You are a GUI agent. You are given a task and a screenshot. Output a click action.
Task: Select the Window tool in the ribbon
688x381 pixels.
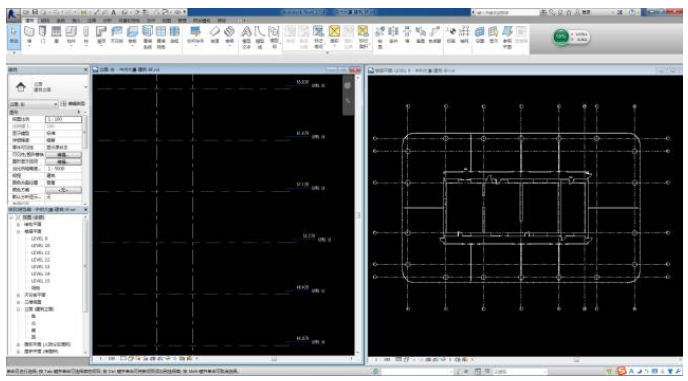tap(56, 35)
